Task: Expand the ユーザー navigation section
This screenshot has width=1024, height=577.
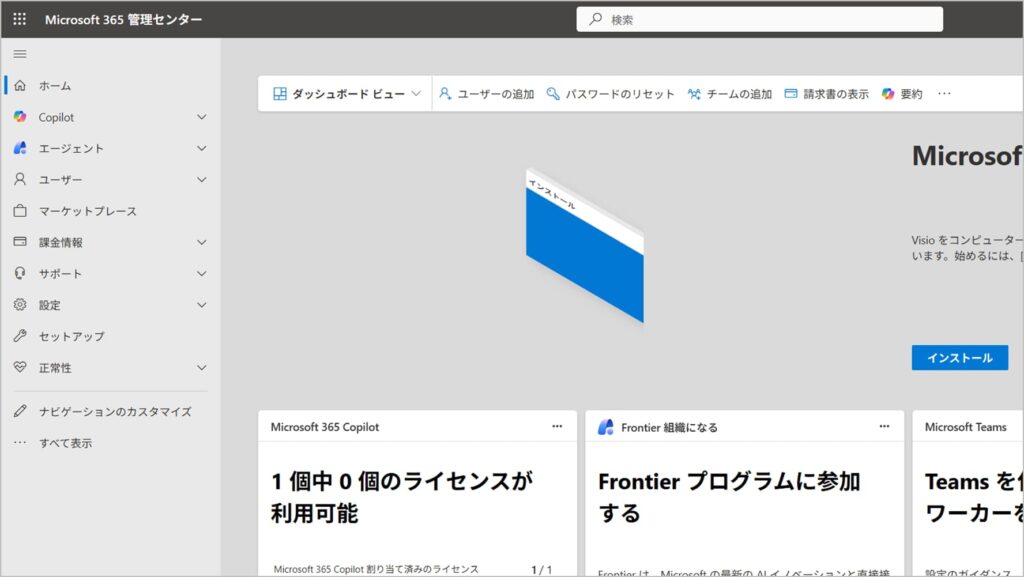Action: [201, 180]
